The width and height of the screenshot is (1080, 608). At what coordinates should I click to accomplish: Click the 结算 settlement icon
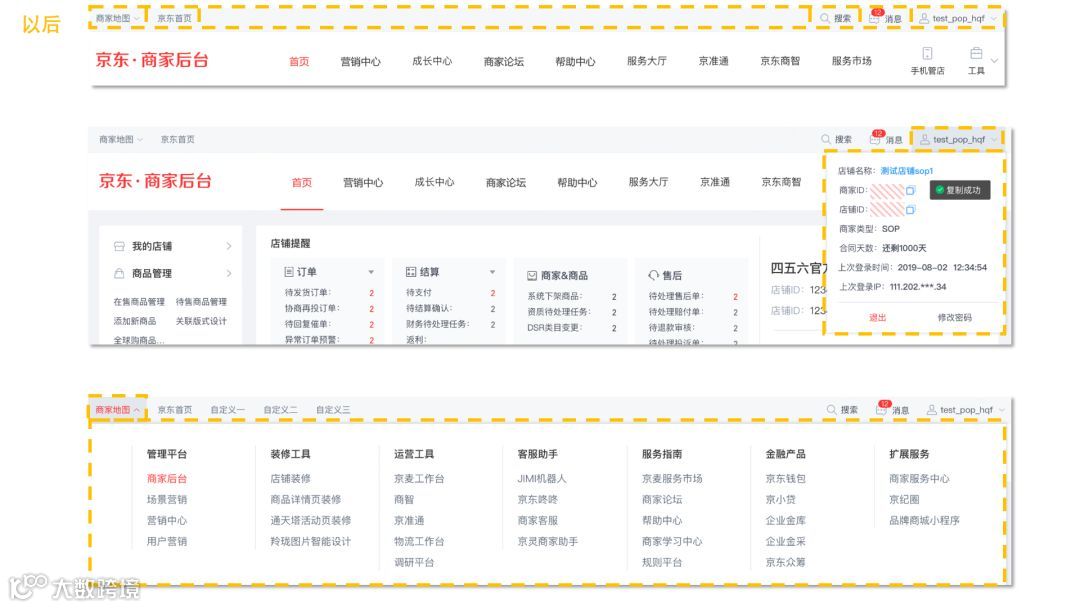click(x=411, y=272)
